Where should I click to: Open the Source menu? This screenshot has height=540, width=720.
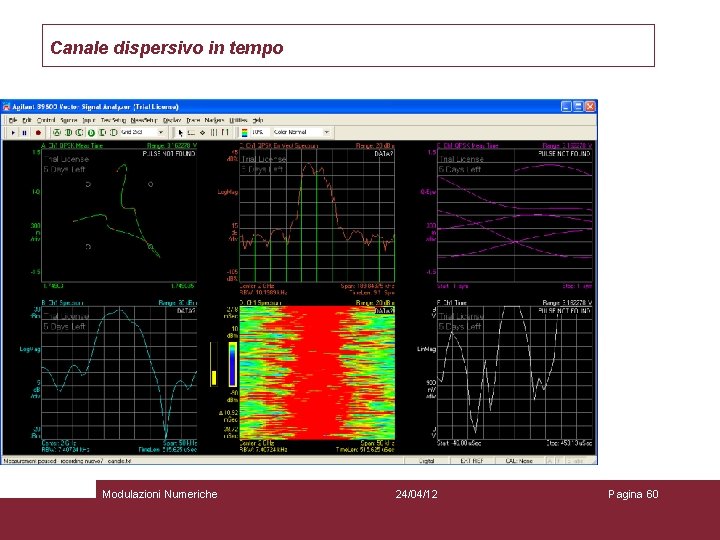pos(69,120)
